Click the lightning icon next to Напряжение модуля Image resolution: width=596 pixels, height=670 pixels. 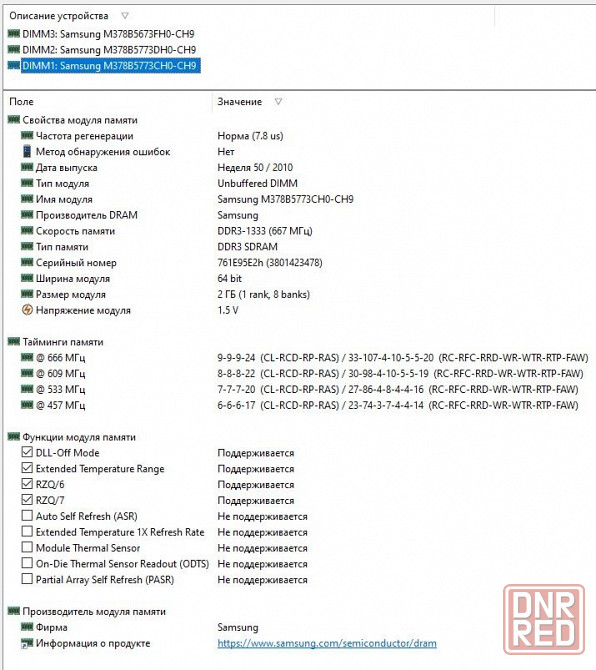(27, 310)
